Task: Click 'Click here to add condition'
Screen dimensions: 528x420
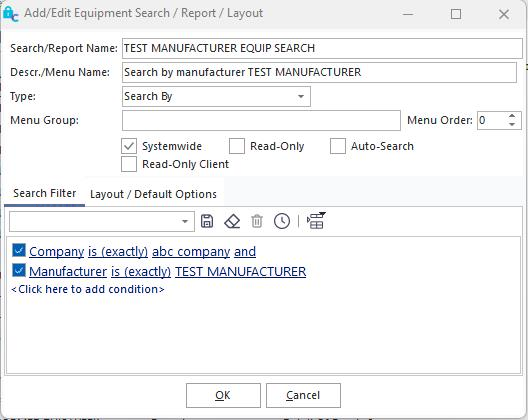Action: (88, 289)
